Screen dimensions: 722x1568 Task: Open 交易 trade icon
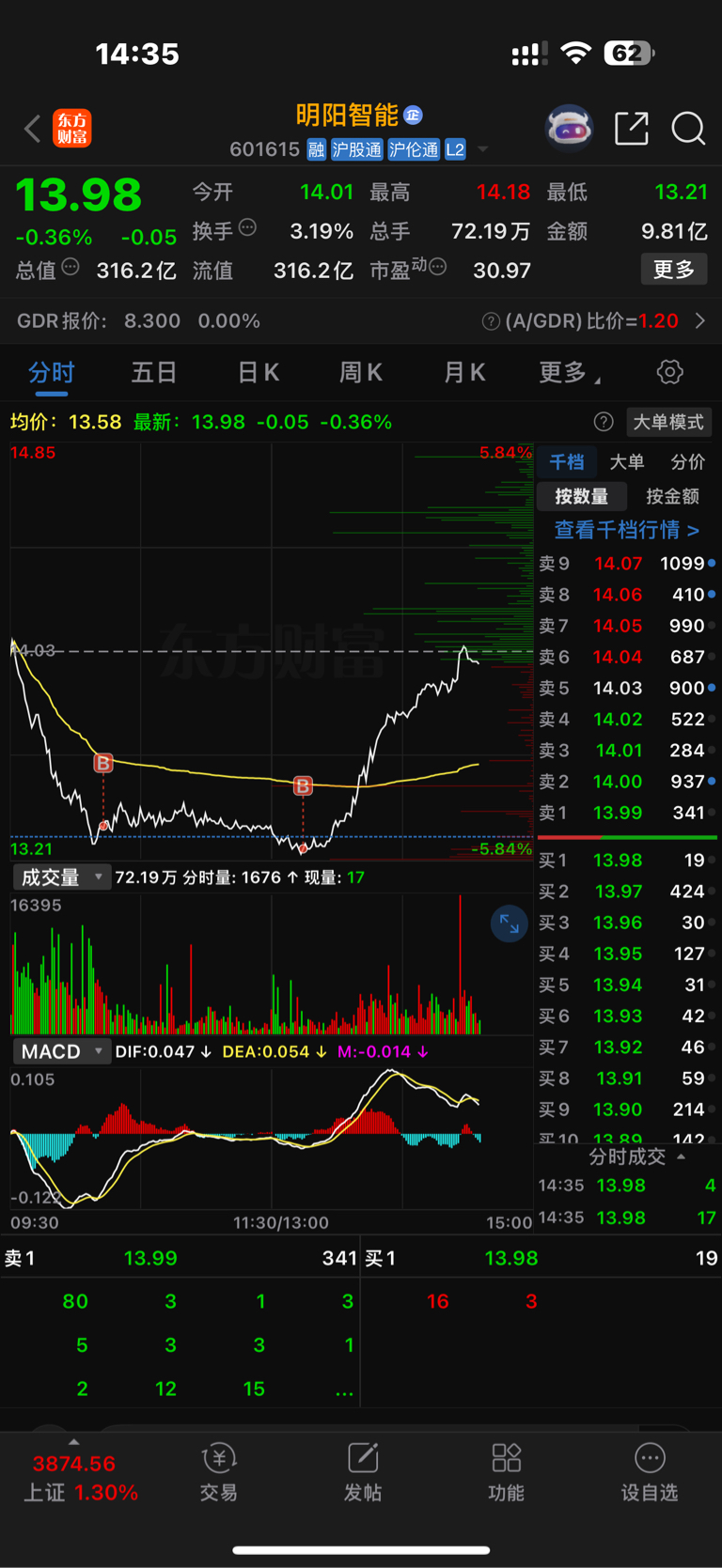point(219,1472)
